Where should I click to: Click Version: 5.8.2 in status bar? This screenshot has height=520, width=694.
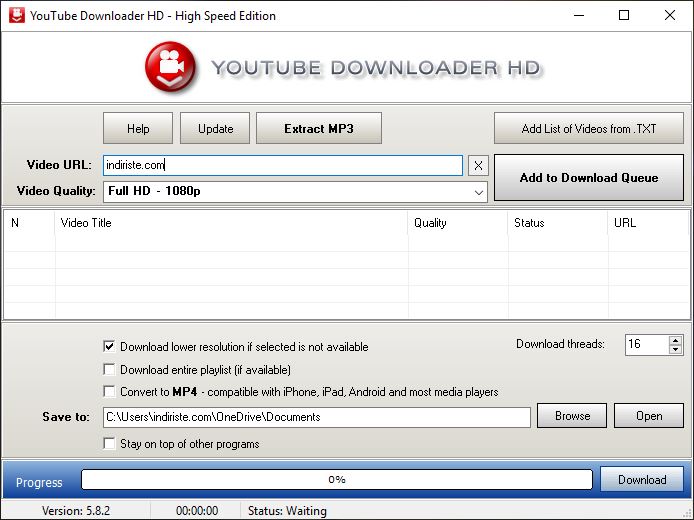pyautogui.click(x=76, y=510)
